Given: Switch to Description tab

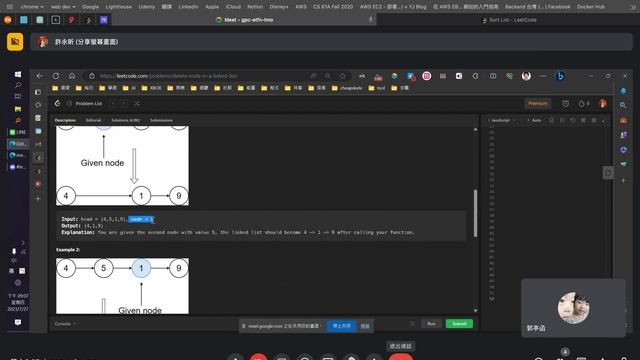Looking at the screenshot, I should click(x=65, y=120).
